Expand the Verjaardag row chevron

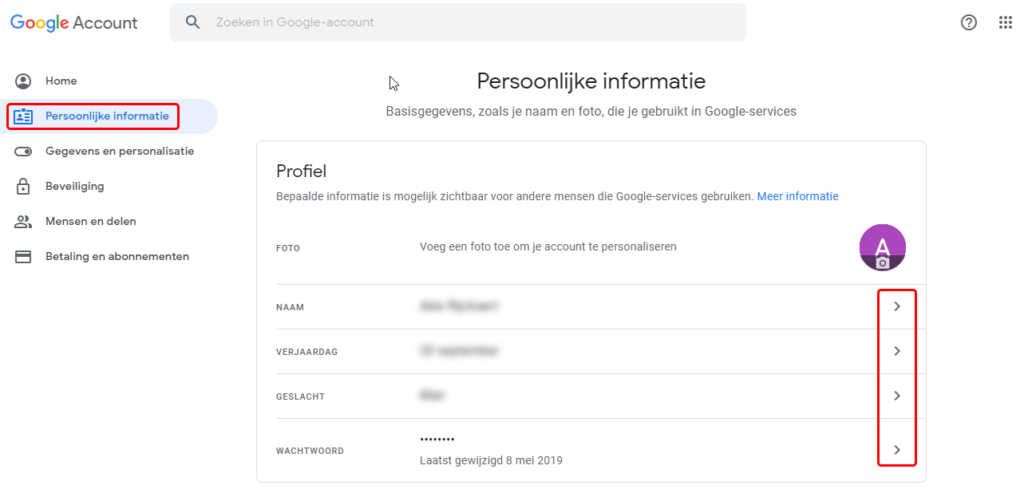click(x=897, y=351)
